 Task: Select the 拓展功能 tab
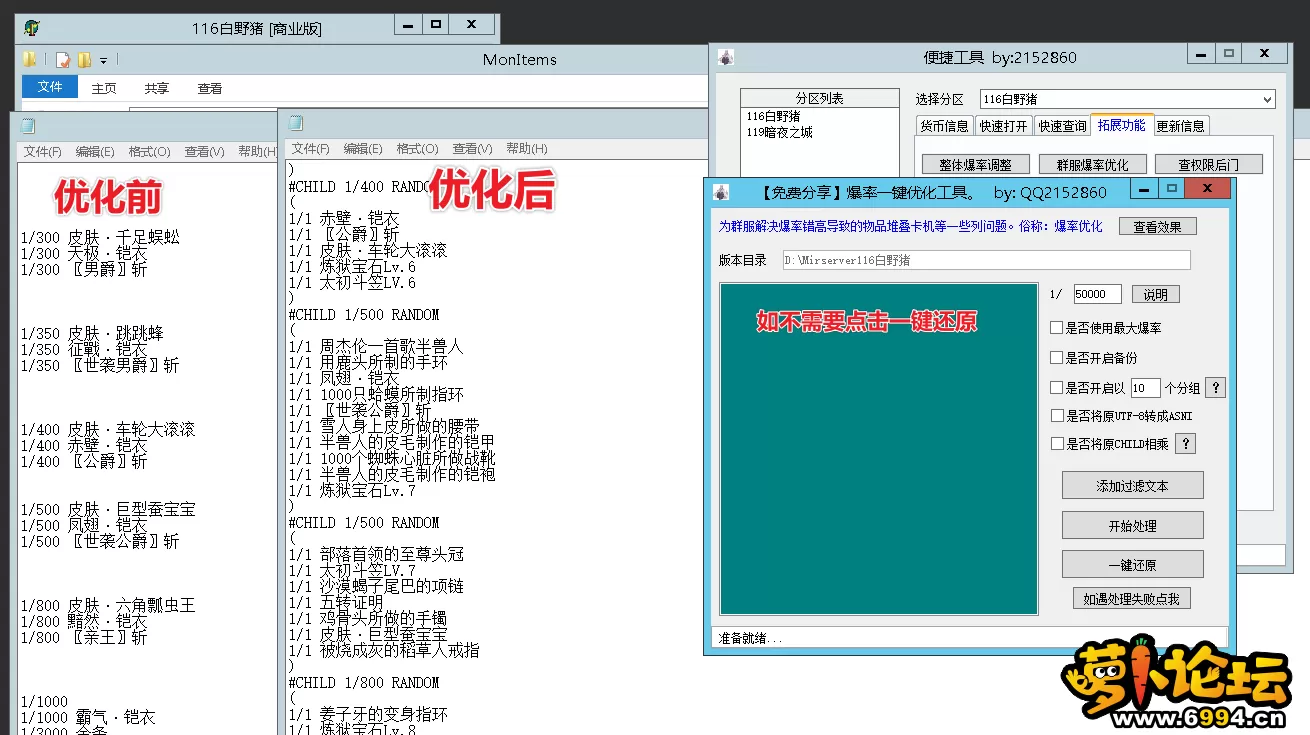[1122, 125]
